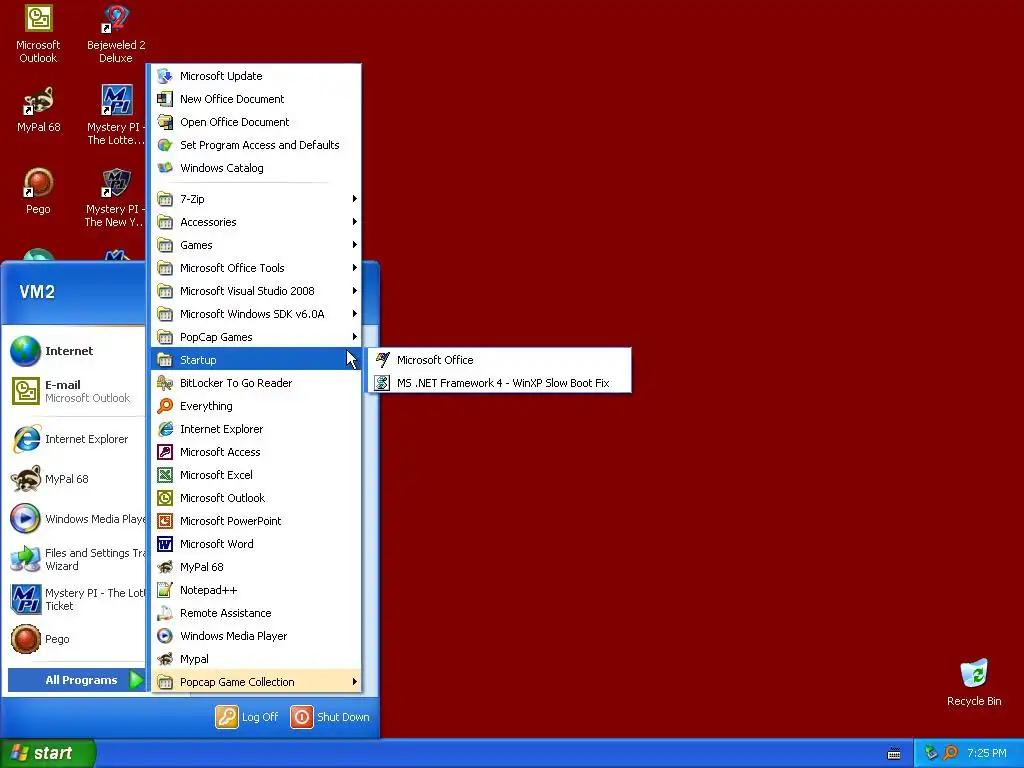The image size is (1024, 768).
Task: Select MyPal 68 in All Programs list
Action: click(256, 567)
